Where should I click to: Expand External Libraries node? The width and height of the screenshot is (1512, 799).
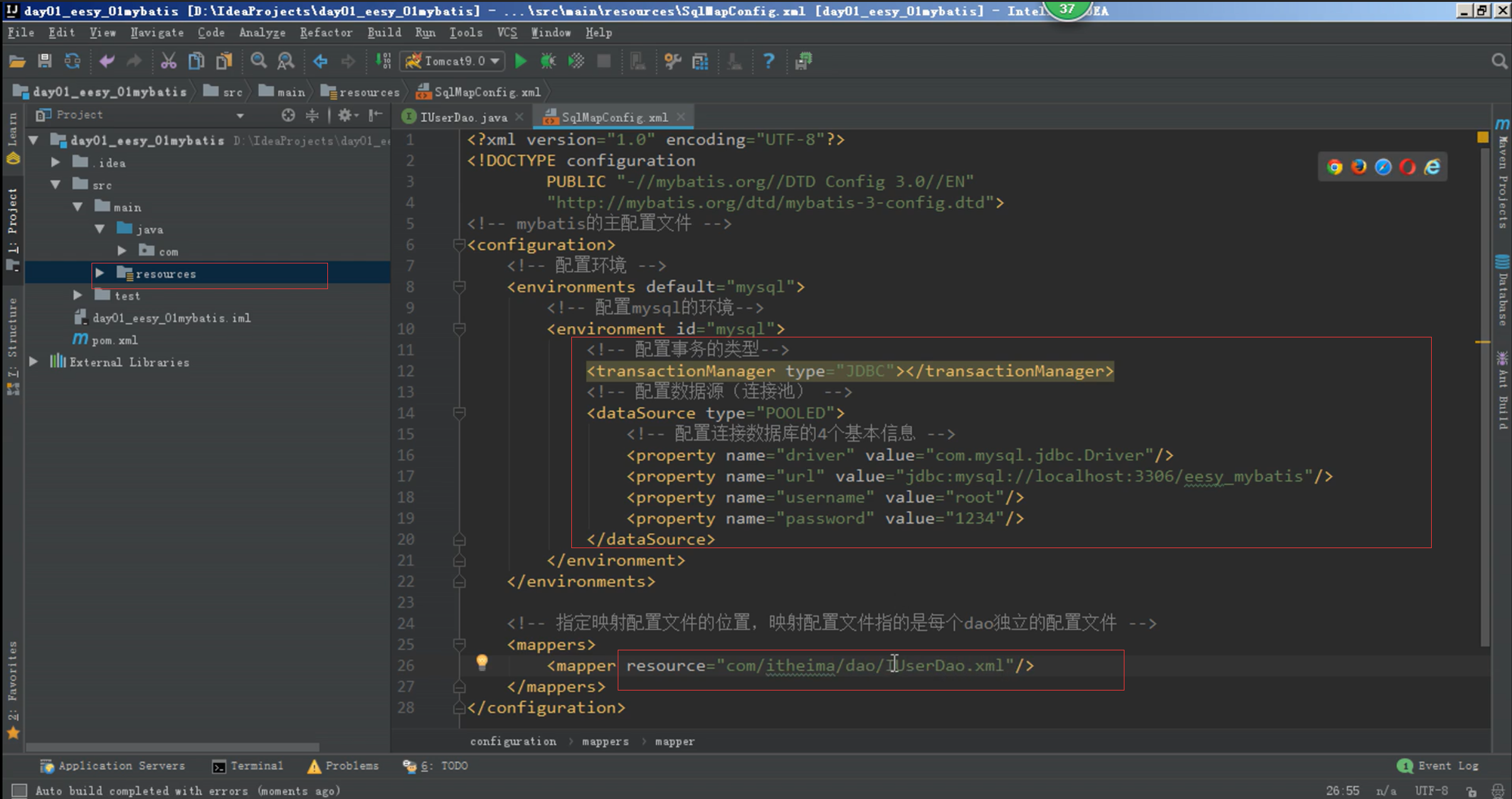[34, 362]
